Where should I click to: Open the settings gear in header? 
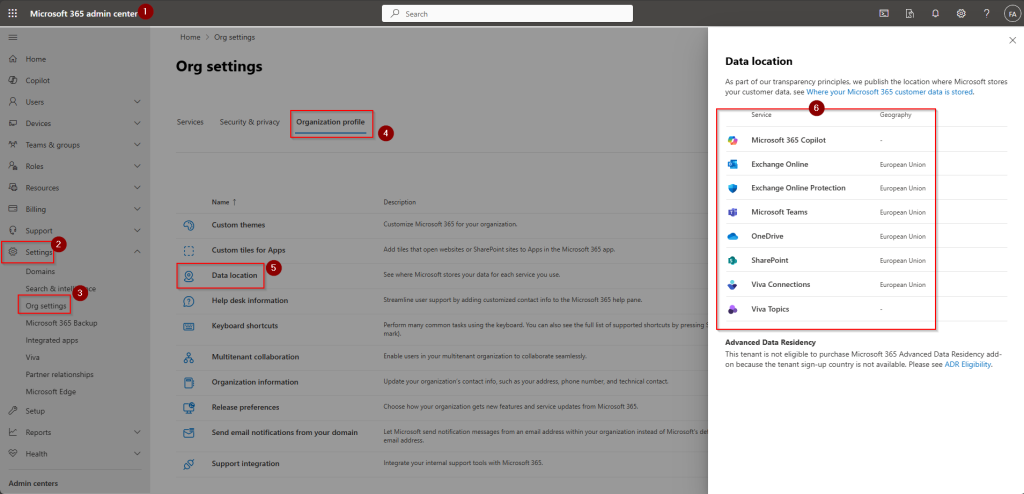click(961, 13)
